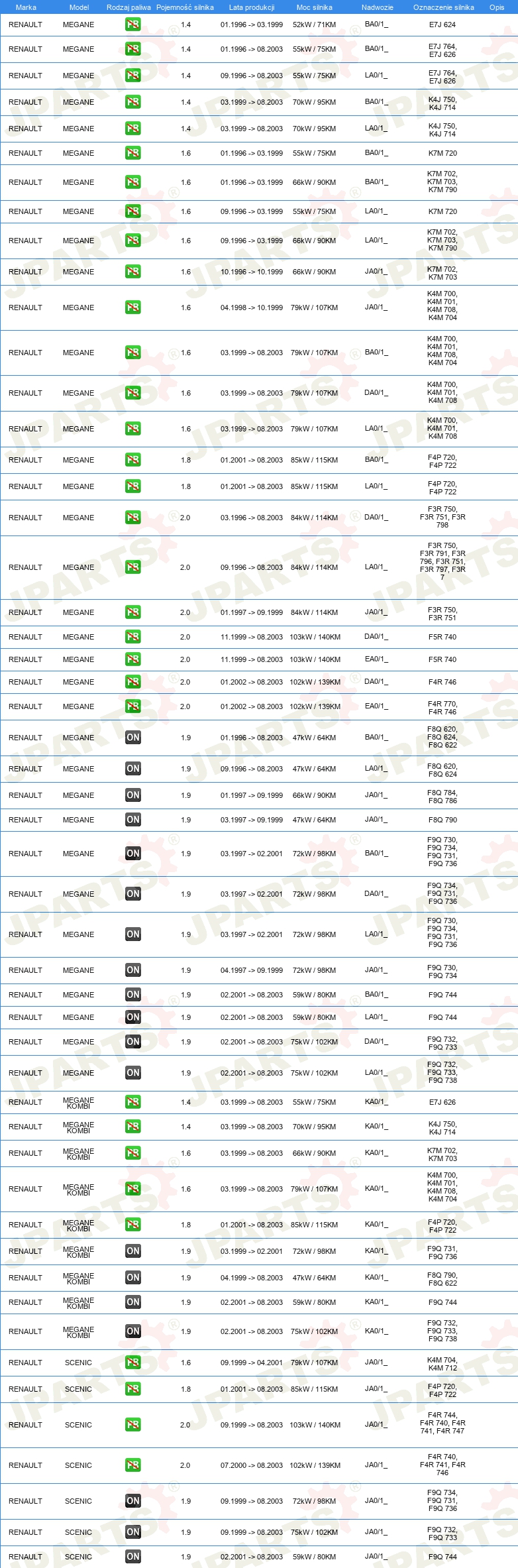Click petrol icon in Megane EA0/1_ F5R 740 row
Image resolution: width=518 pixels, height=1568 pixels.
point(132,659)
